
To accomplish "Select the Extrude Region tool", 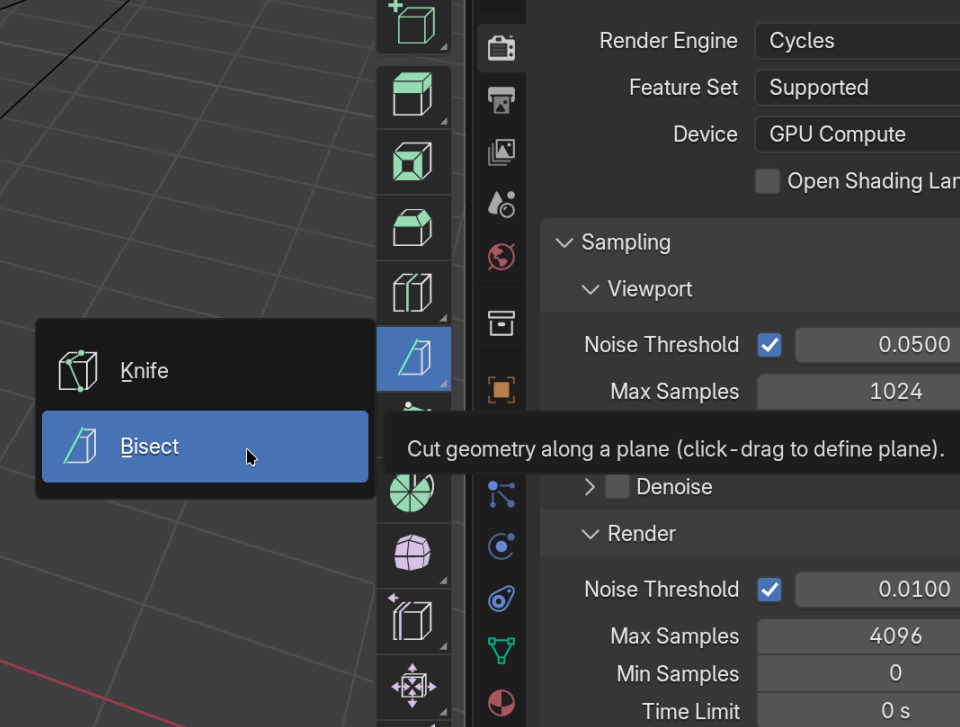I will tap(412, 95).
